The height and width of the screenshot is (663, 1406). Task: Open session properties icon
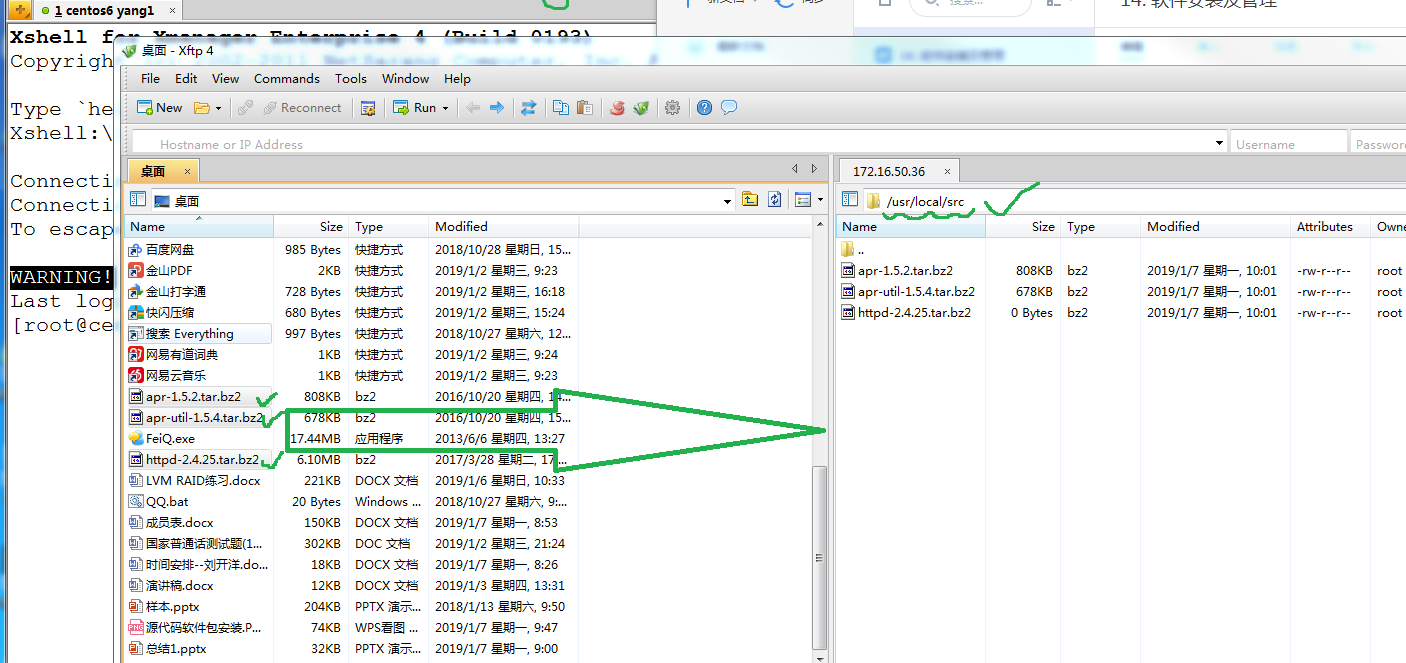tap(367, 108)
